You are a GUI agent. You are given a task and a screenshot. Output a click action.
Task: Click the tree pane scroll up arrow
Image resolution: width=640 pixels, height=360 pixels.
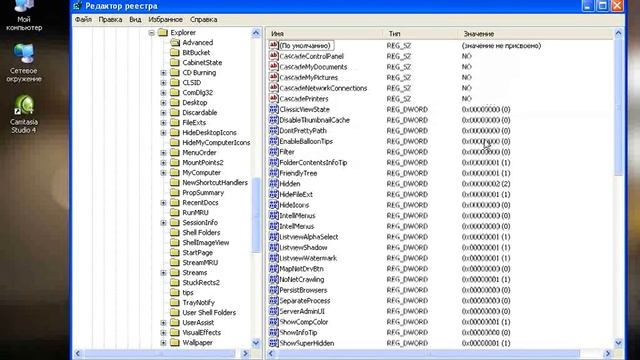pos(256,33)
